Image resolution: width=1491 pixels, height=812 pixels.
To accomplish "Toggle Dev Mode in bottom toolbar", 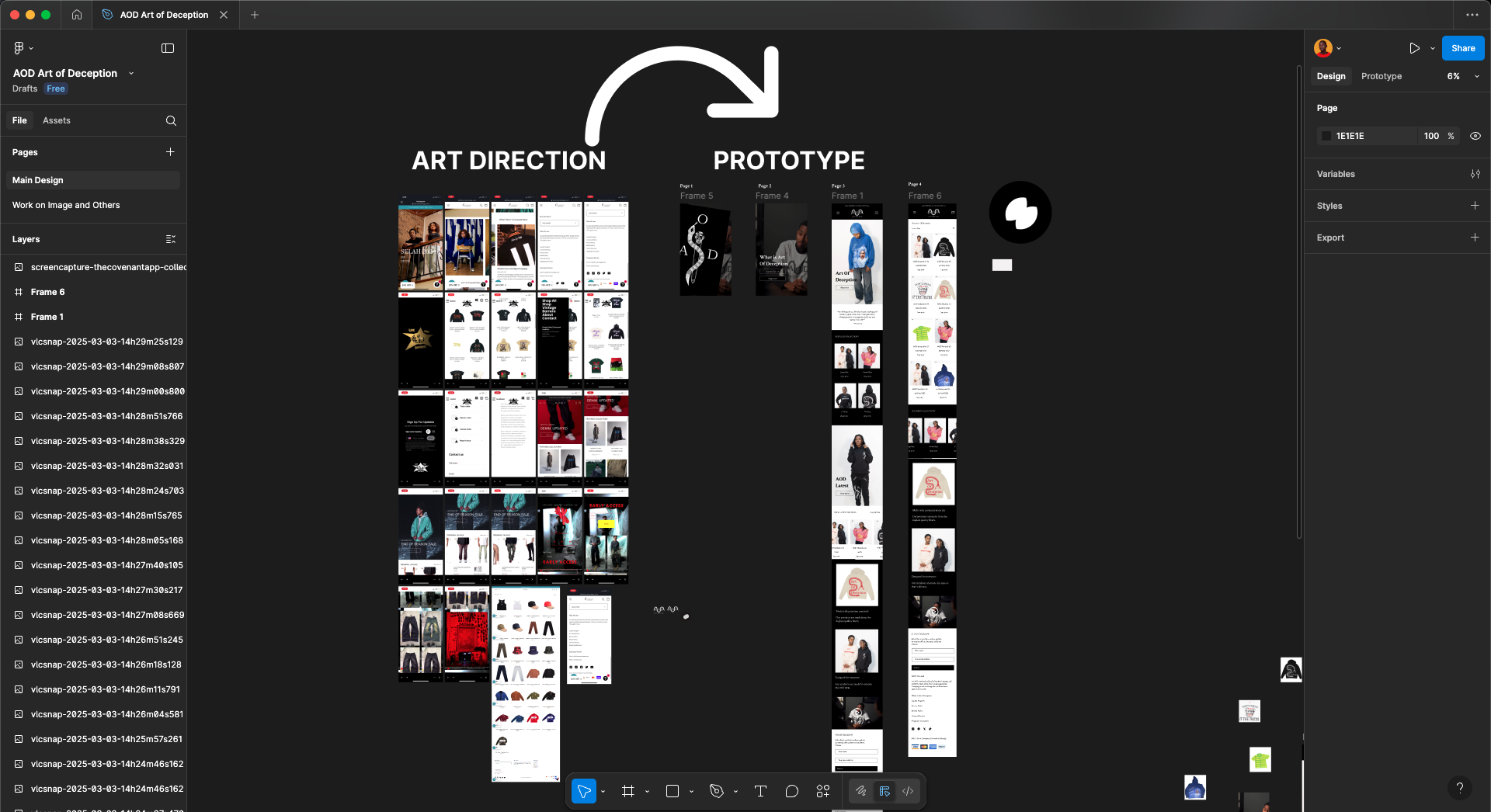I will [907, 791].
